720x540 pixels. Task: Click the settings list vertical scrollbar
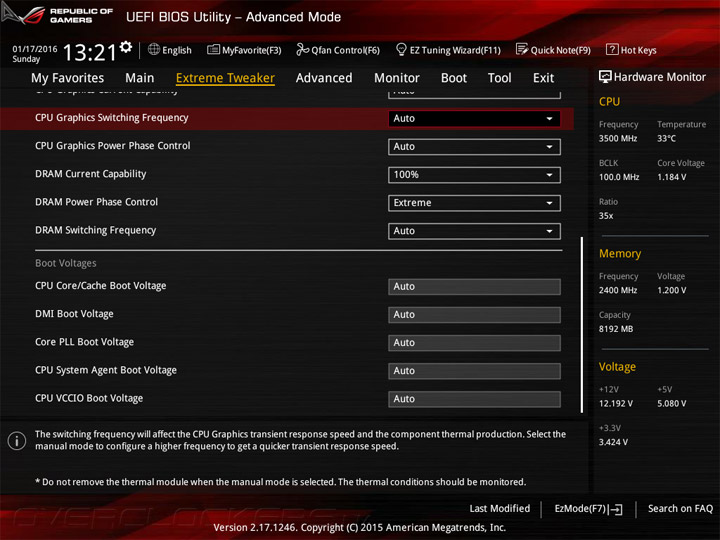582,325
